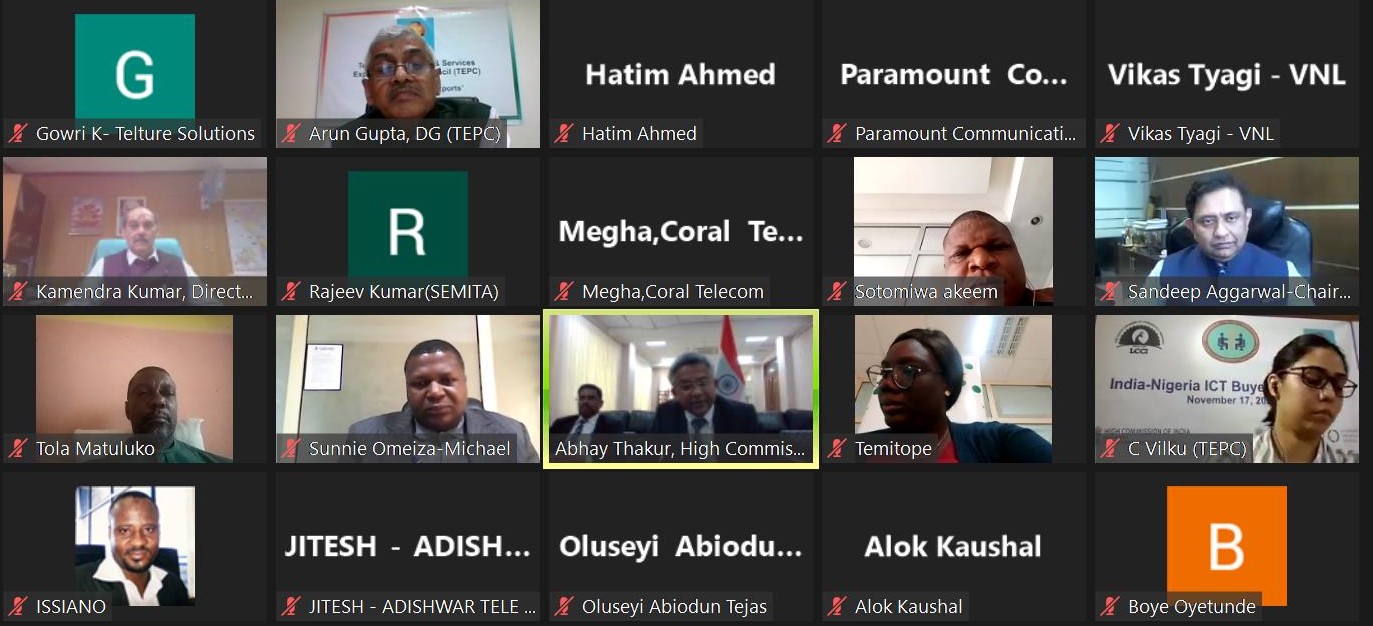Viewport: 1373px width, 626px height.
Task: Click the green G avatar of Gowri K
Action: pyautogui.click(x=135, y=74)
